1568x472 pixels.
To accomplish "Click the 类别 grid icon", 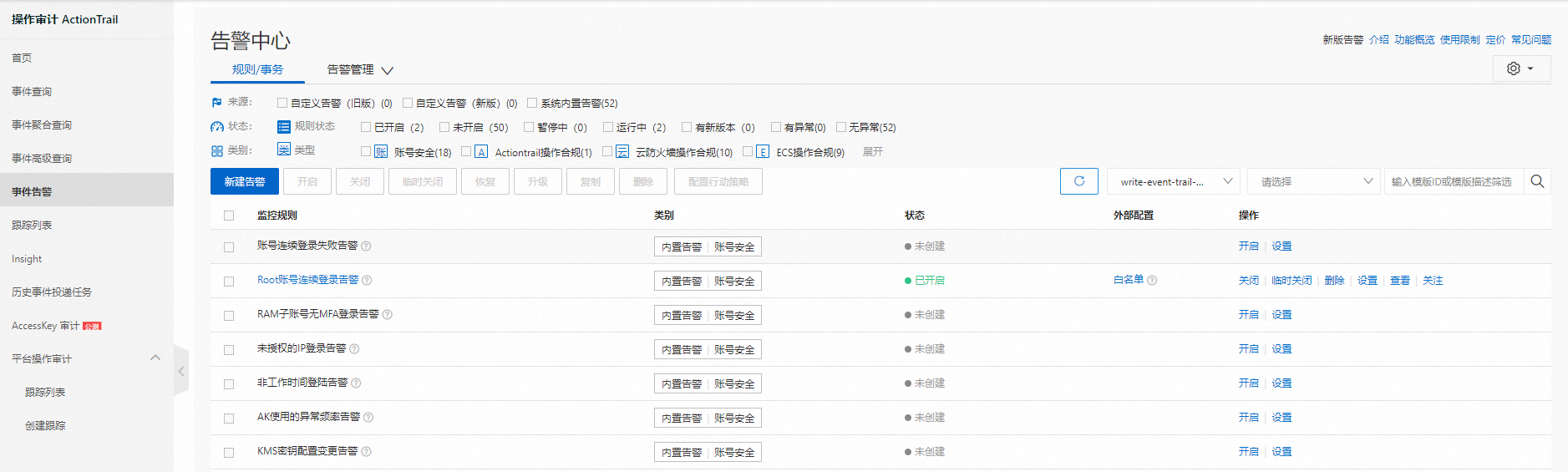I will (217, 151).
